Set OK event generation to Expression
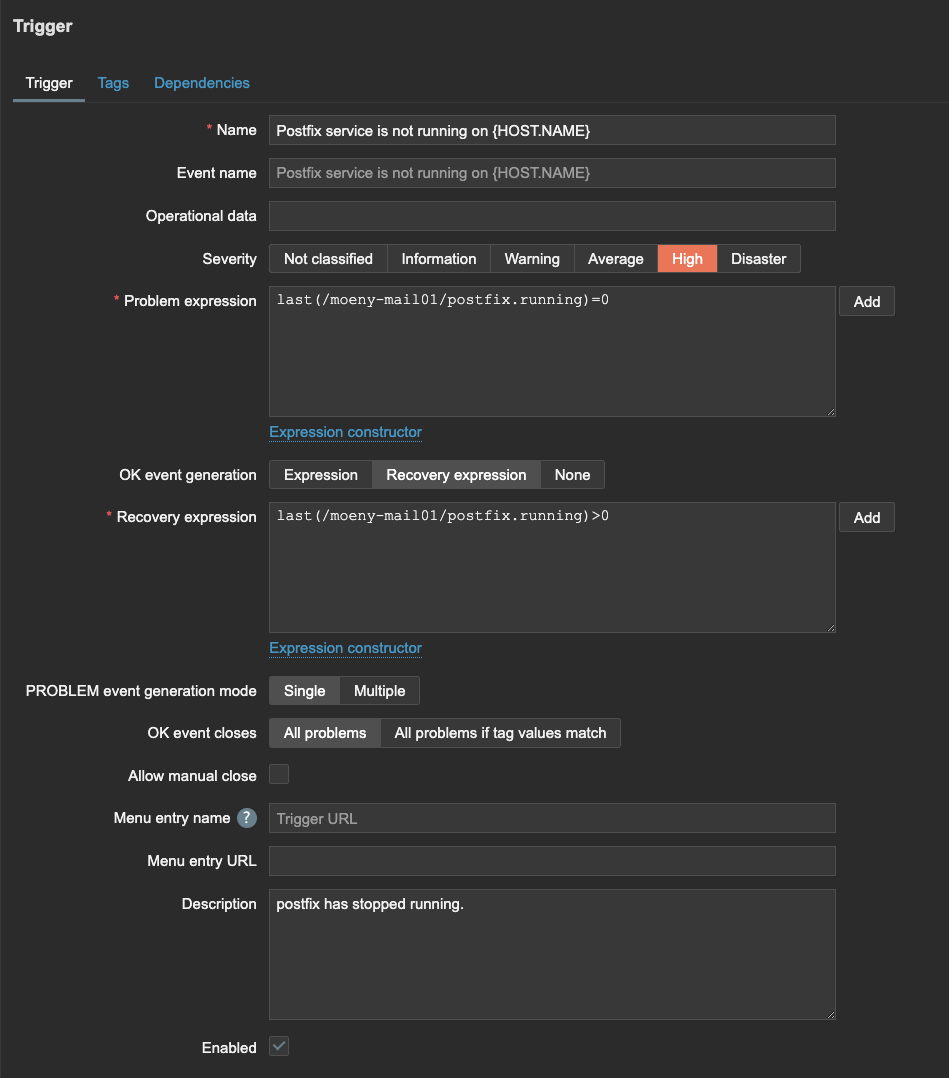Image resolution: width=949 pixels, height=1078 pixels. click(x=320, y=474)
